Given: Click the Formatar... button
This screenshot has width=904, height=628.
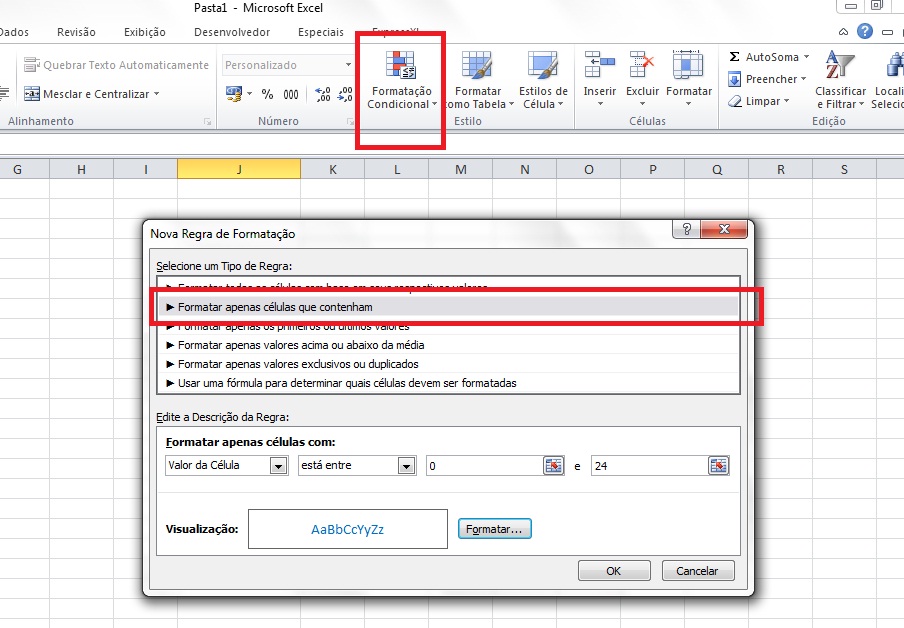Looking at the screenshot, I should tap(495, 529).
